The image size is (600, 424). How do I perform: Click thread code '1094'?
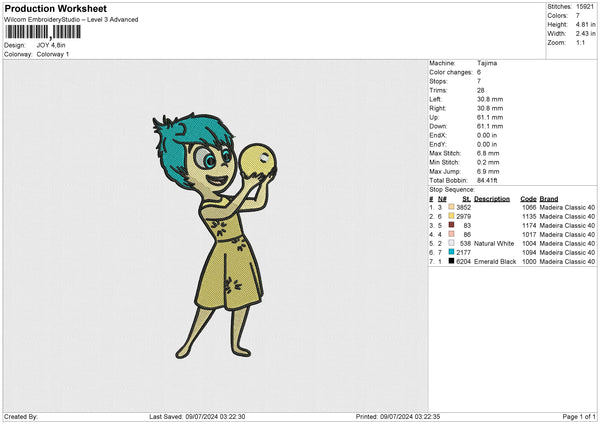click(x=529, y=253)
